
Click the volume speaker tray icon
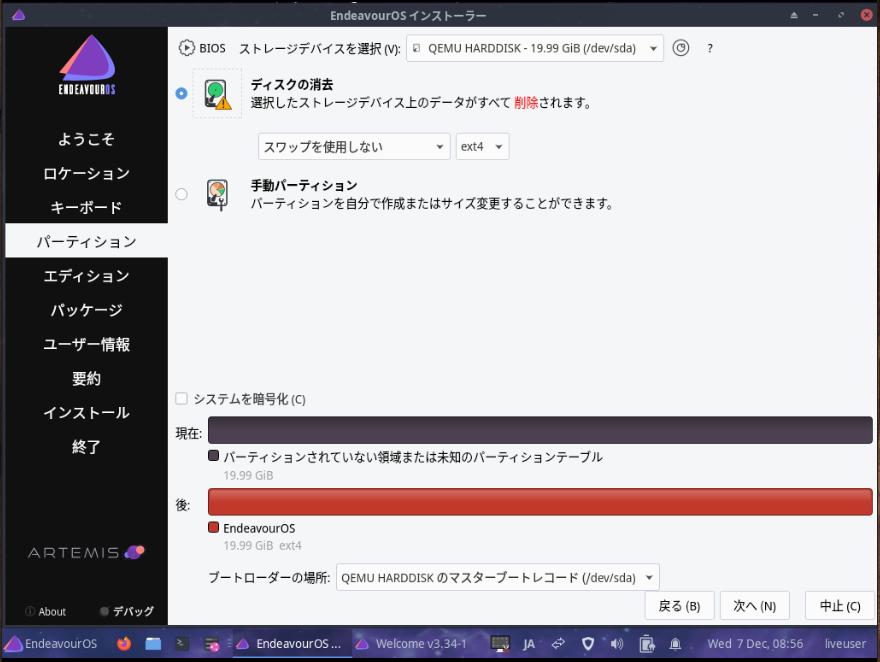tap(617, 643)
